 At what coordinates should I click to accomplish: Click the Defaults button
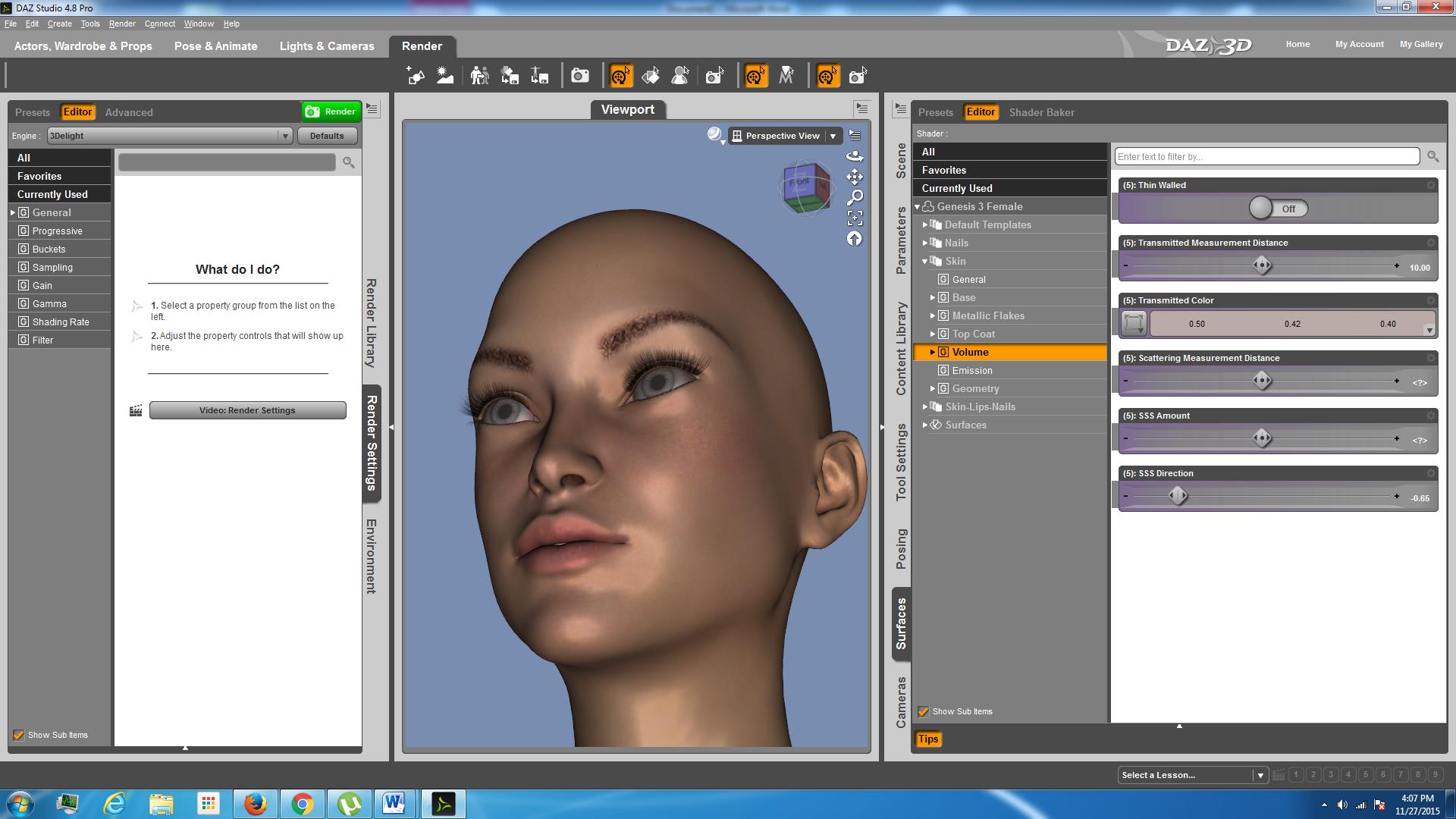327,136
